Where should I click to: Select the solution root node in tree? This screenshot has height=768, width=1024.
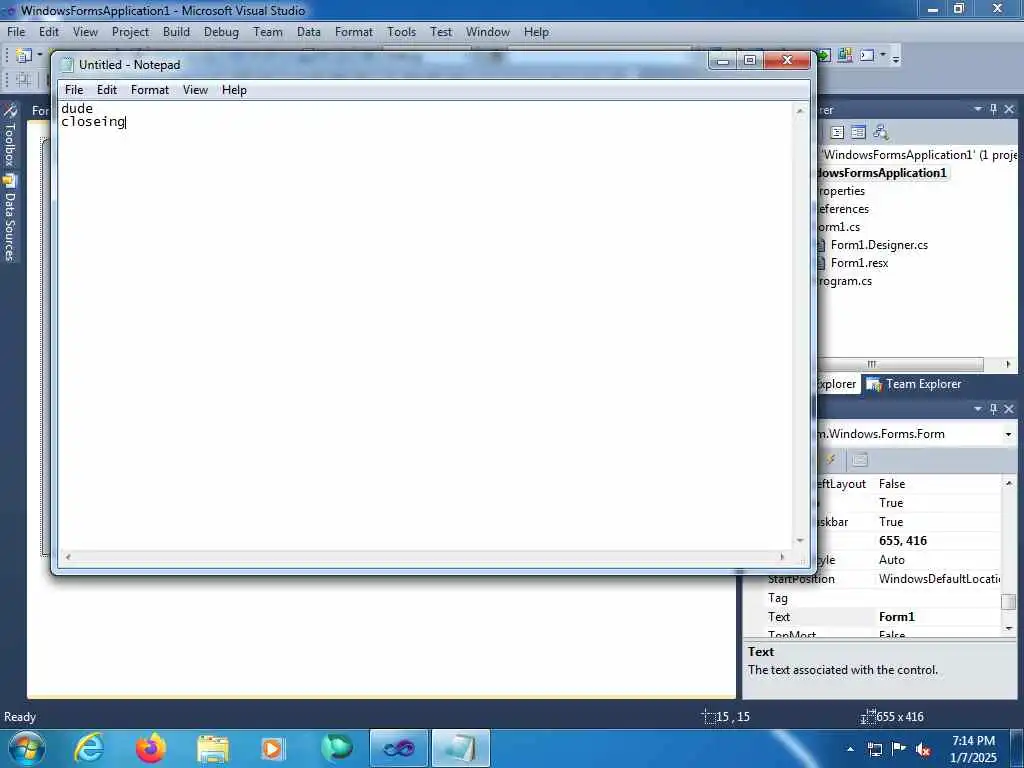(x=920, y=155)
